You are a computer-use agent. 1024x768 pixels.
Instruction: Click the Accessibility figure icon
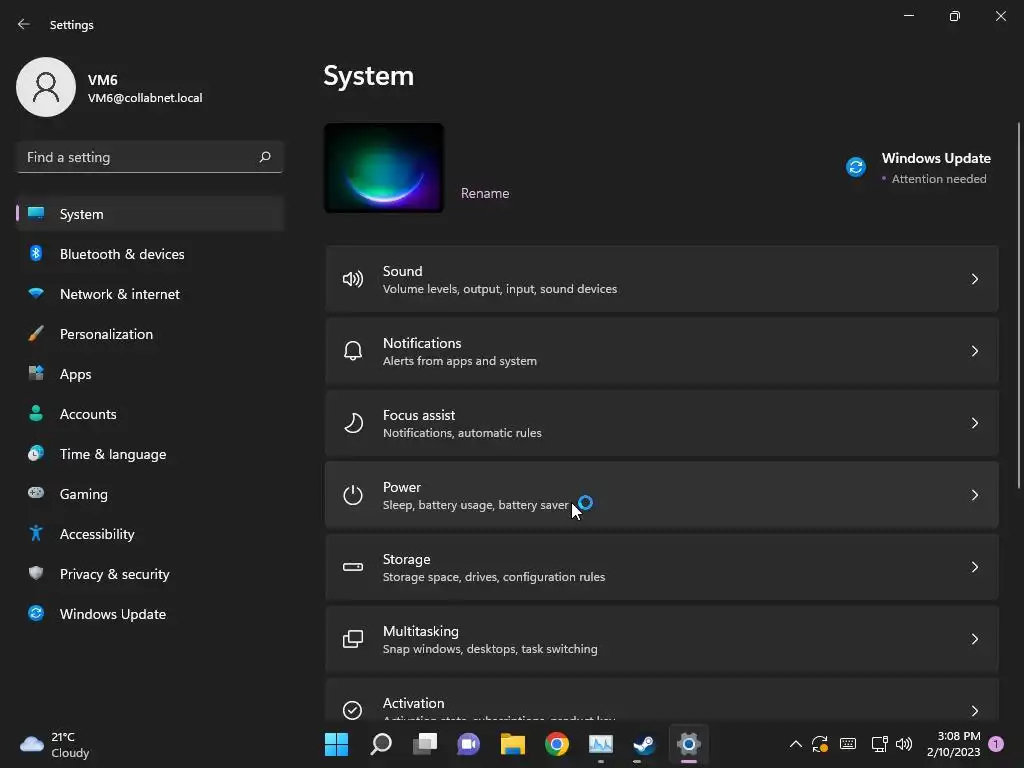click(x=36, y=534)
